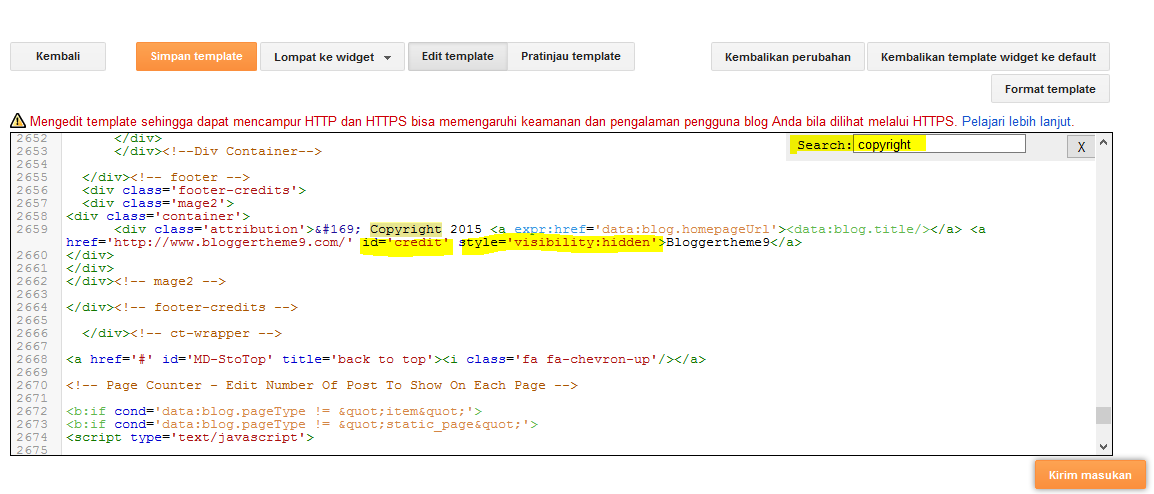The width and height of the screenshot is (1154, 494).
Task: Save with the Simpan template button
Action: 197,57
